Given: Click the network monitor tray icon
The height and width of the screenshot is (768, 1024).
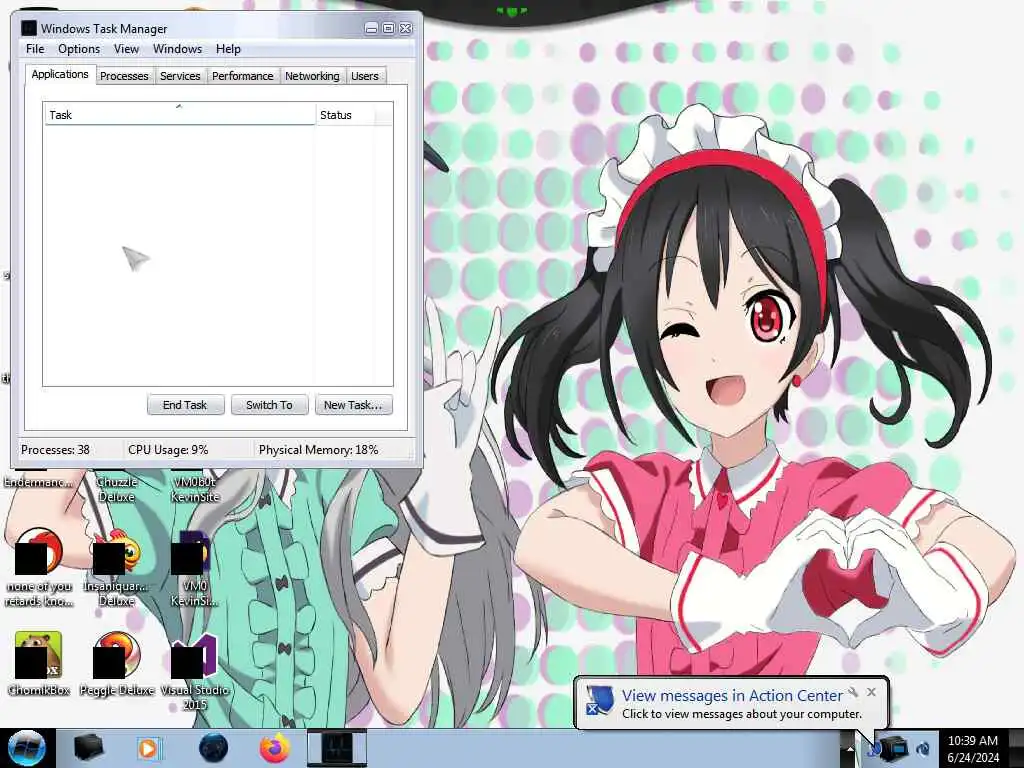Looking at the screenshot, I should pyautogui.click(x=896, y=748).
